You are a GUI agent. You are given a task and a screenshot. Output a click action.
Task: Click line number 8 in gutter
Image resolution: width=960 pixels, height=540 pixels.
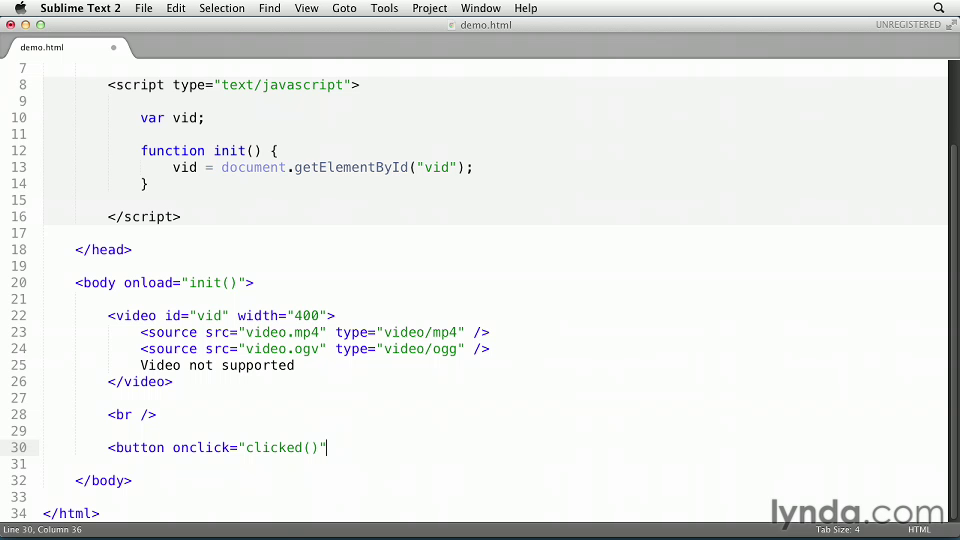pyautogui.click(x=23, y=84)
